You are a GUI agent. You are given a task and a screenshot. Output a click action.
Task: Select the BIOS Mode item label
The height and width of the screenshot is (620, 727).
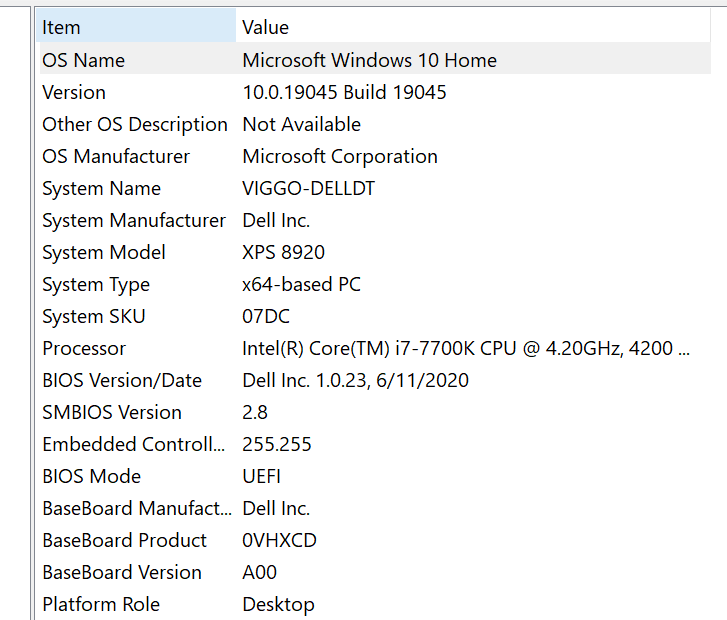[x=91, y=476]
